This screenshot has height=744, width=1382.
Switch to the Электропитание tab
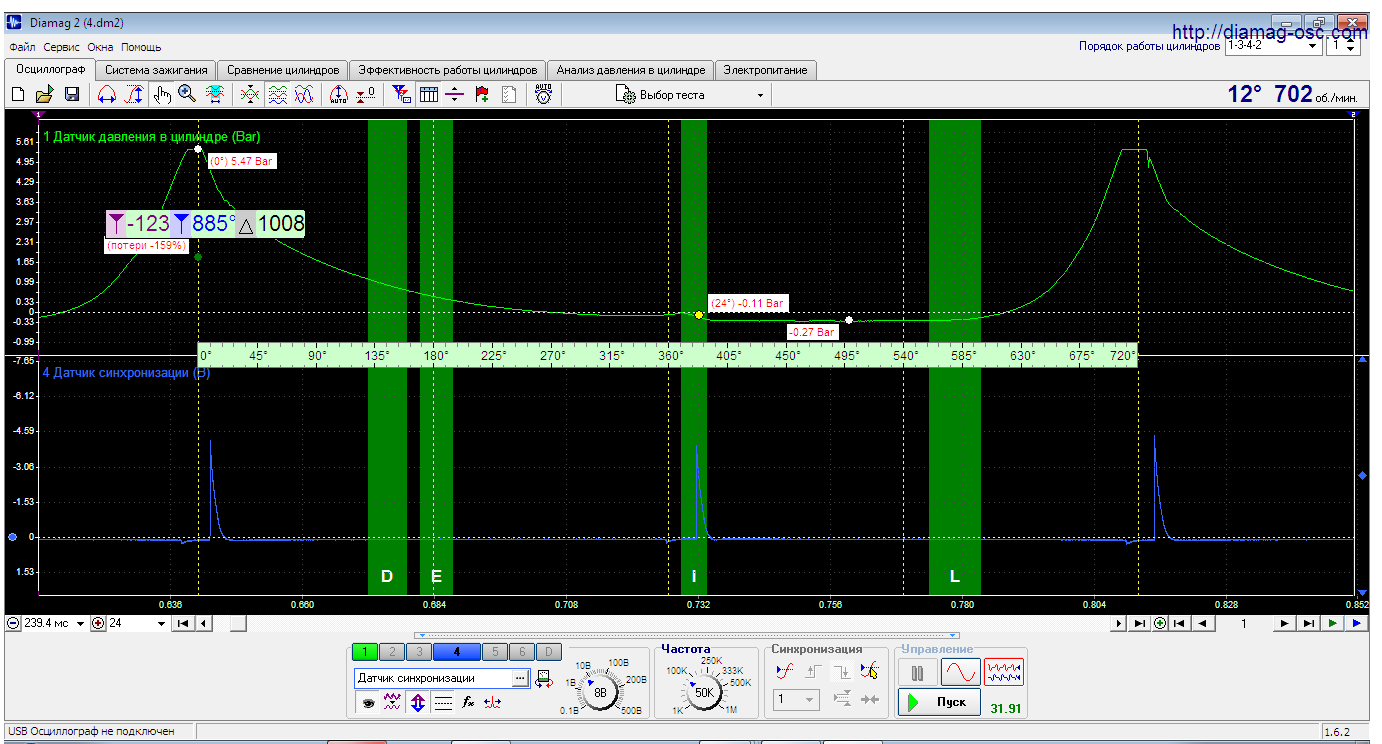pyautogui.click(x=766, y=70)
